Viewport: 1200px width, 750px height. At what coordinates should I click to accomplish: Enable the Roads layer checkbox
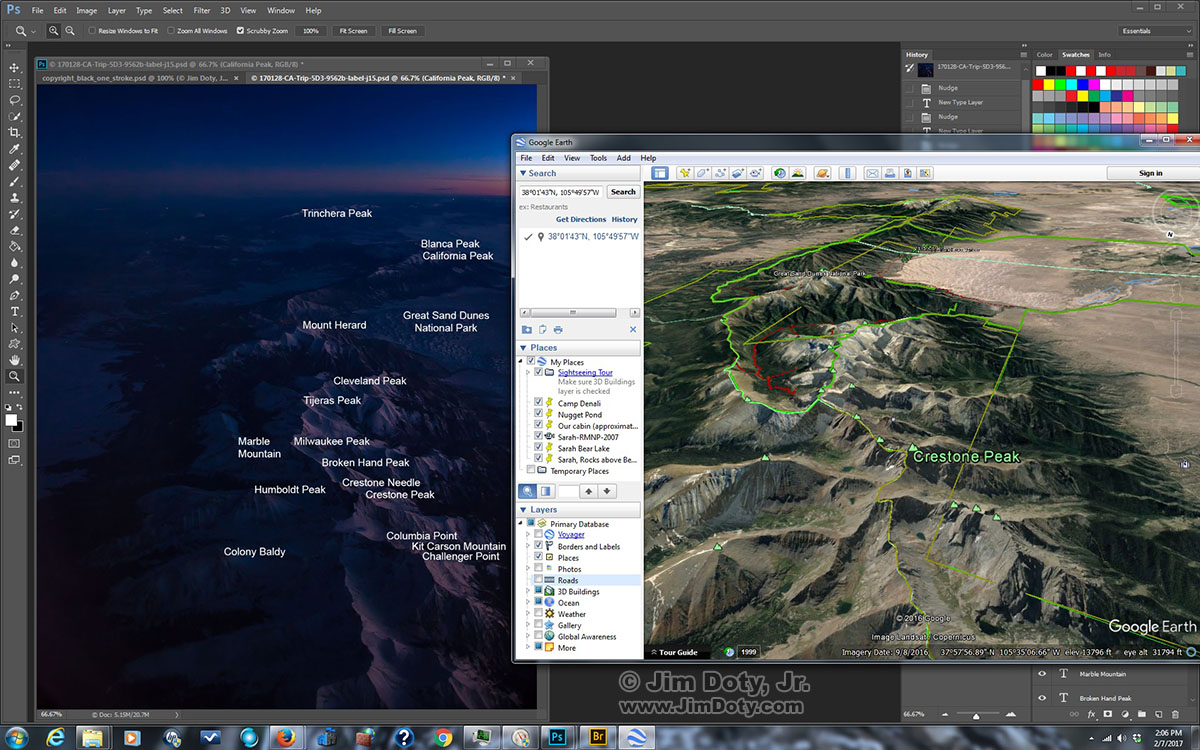[x=539, y=580]
